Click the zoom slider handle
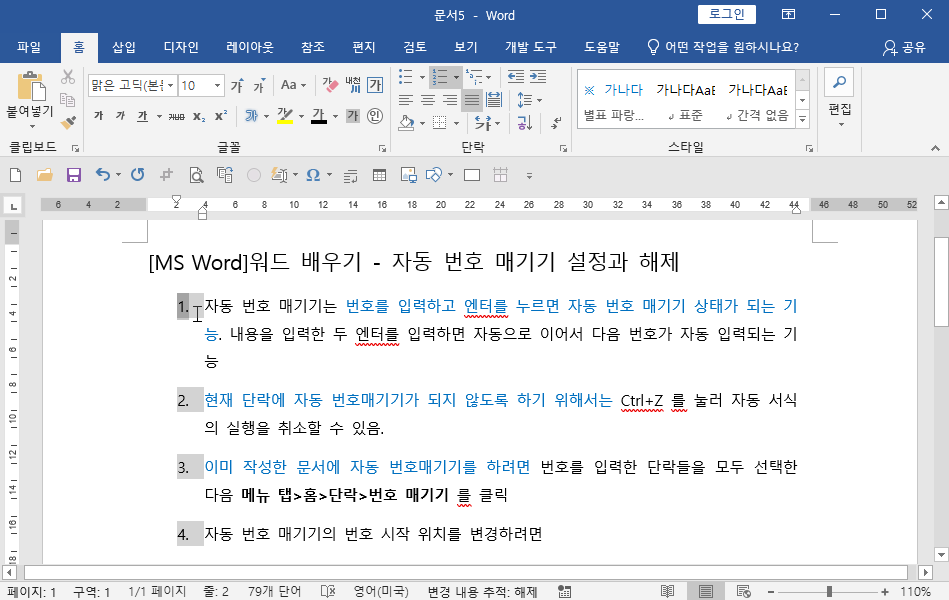949x600 pixels. coord(829,592)
